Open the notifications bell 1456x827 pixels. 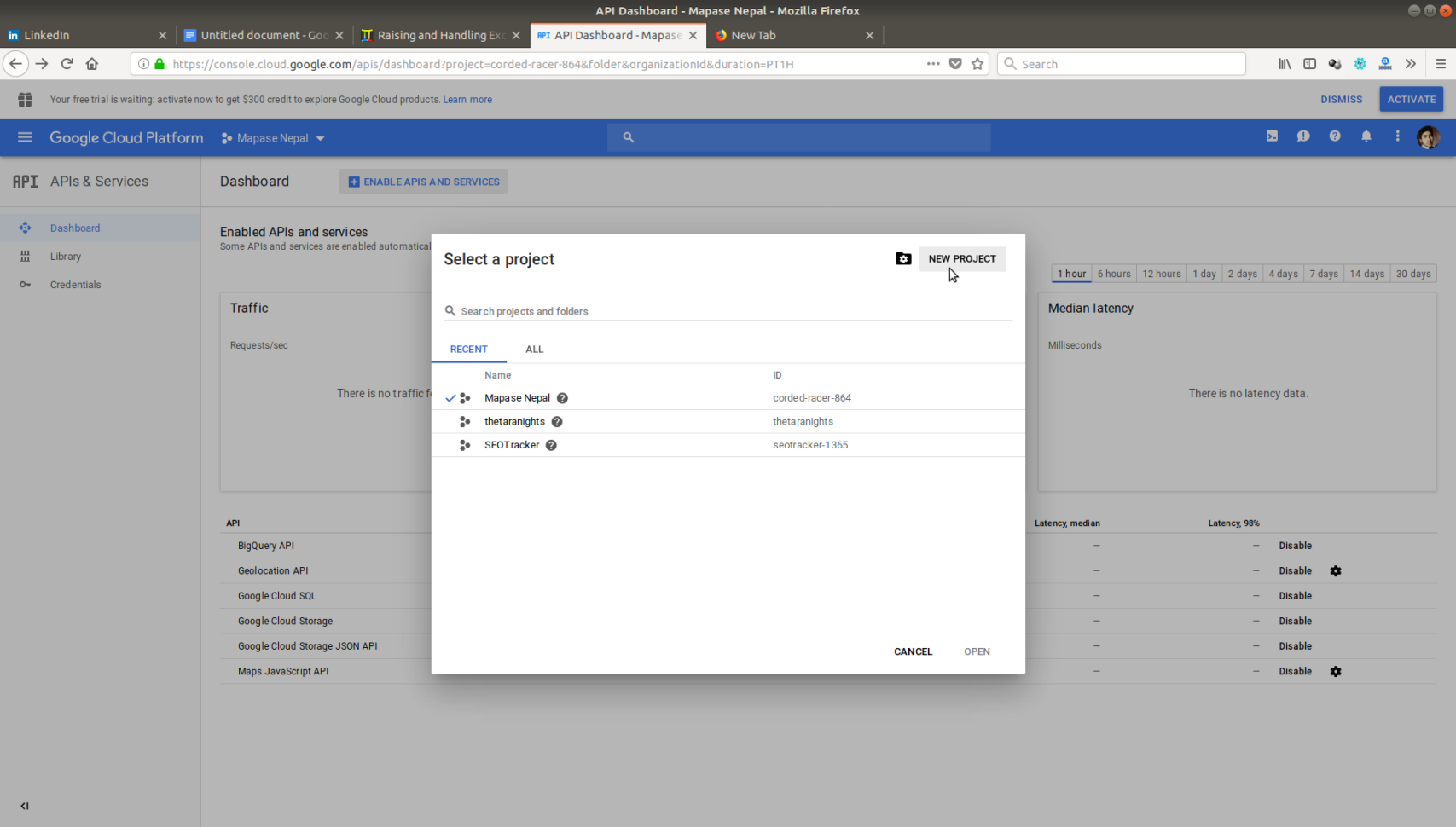[x=1366, y=136]
